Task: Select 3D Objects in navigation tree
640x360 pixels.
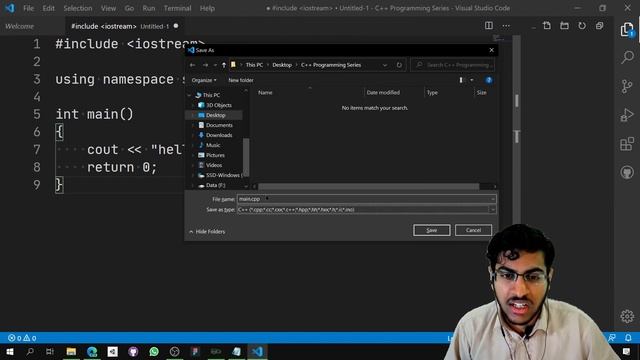Action: (x=219, y=105)
